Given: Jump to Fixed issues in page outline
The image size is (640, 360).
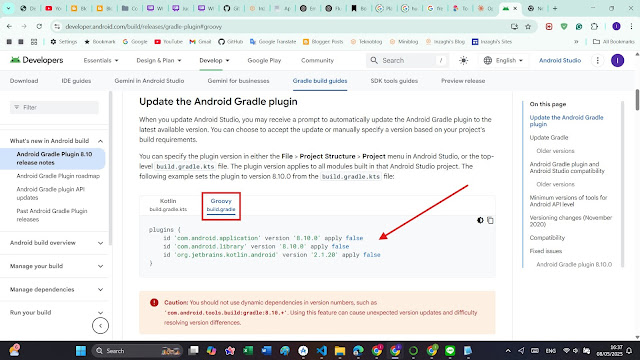Looking at the screenshot, I should click(546, 251).
